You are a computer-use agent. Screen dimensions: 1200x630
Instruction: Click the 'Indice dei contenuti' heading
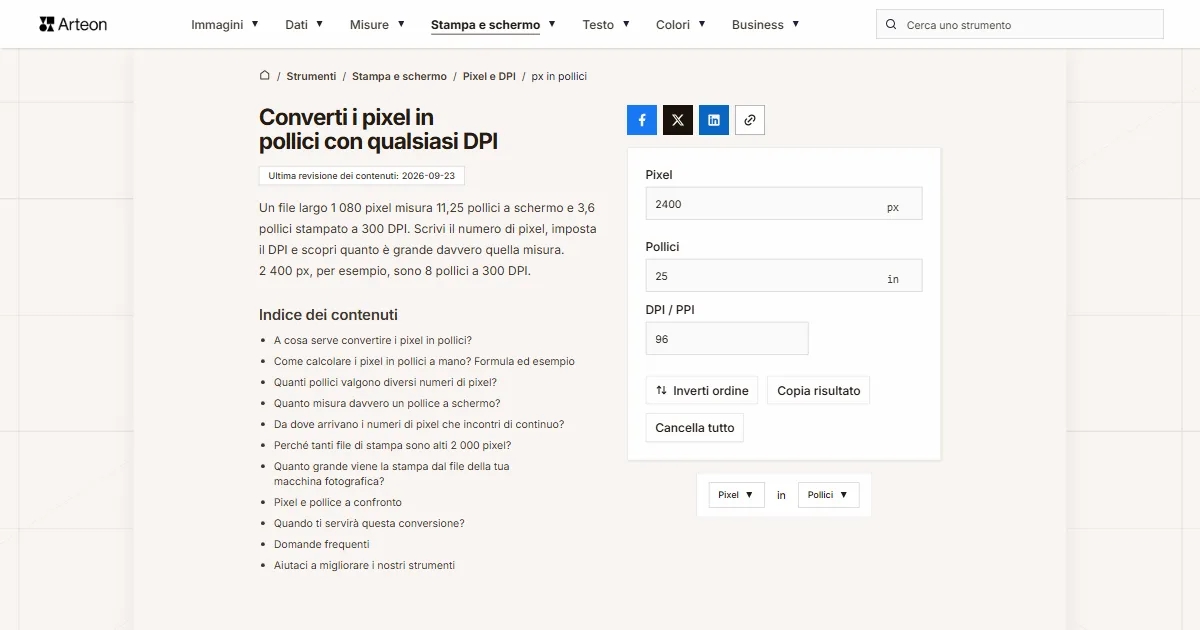point(328,315)
